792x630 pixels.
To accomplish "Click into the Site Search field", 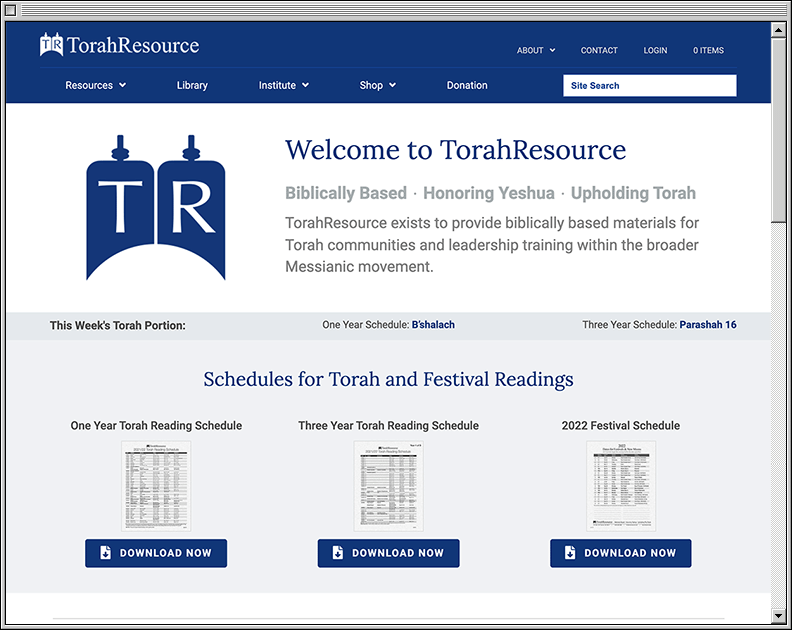I will 649,86.
